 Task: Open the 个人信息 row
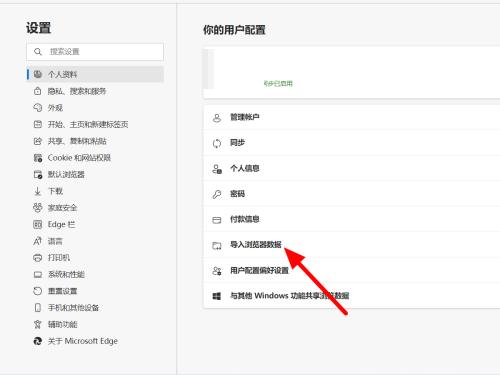point(352,168)
